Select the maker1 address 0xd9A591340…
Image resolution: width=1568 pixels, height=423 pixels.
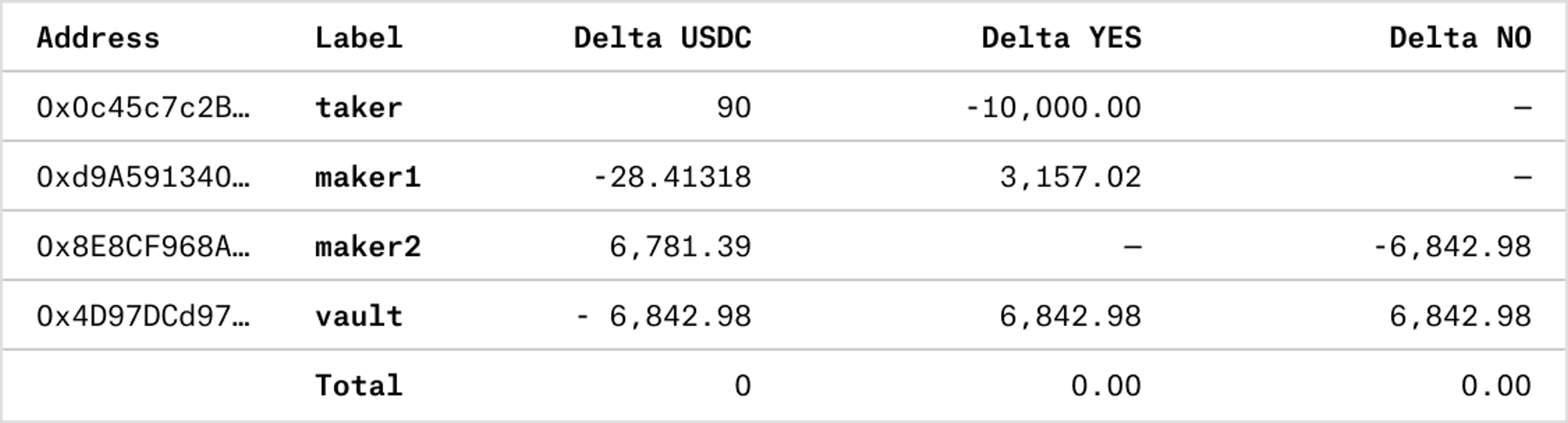pyautogui.click(x=143, y=177)
